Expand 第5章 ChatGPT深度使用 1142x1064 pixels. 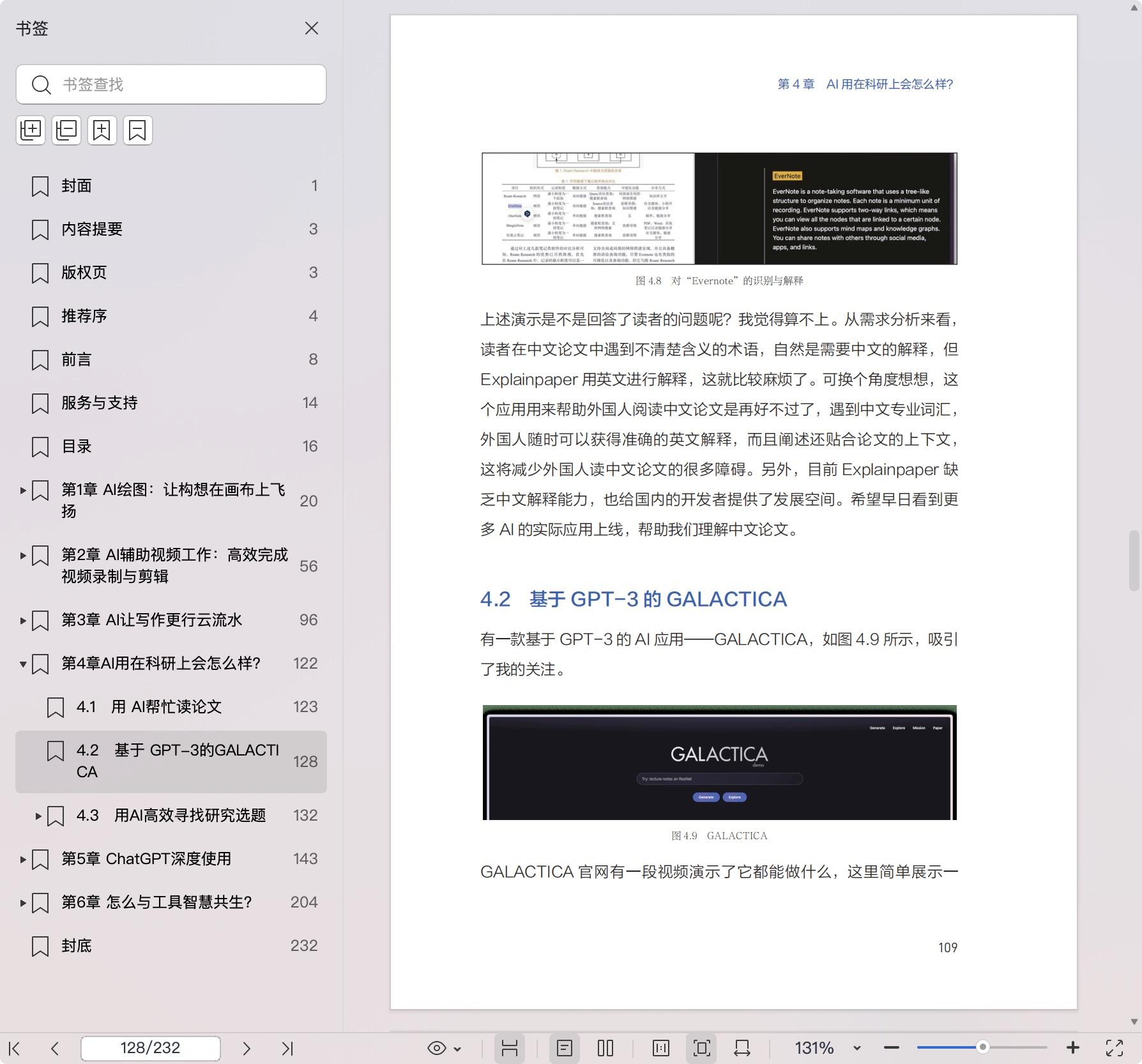[x=23, y=860]
